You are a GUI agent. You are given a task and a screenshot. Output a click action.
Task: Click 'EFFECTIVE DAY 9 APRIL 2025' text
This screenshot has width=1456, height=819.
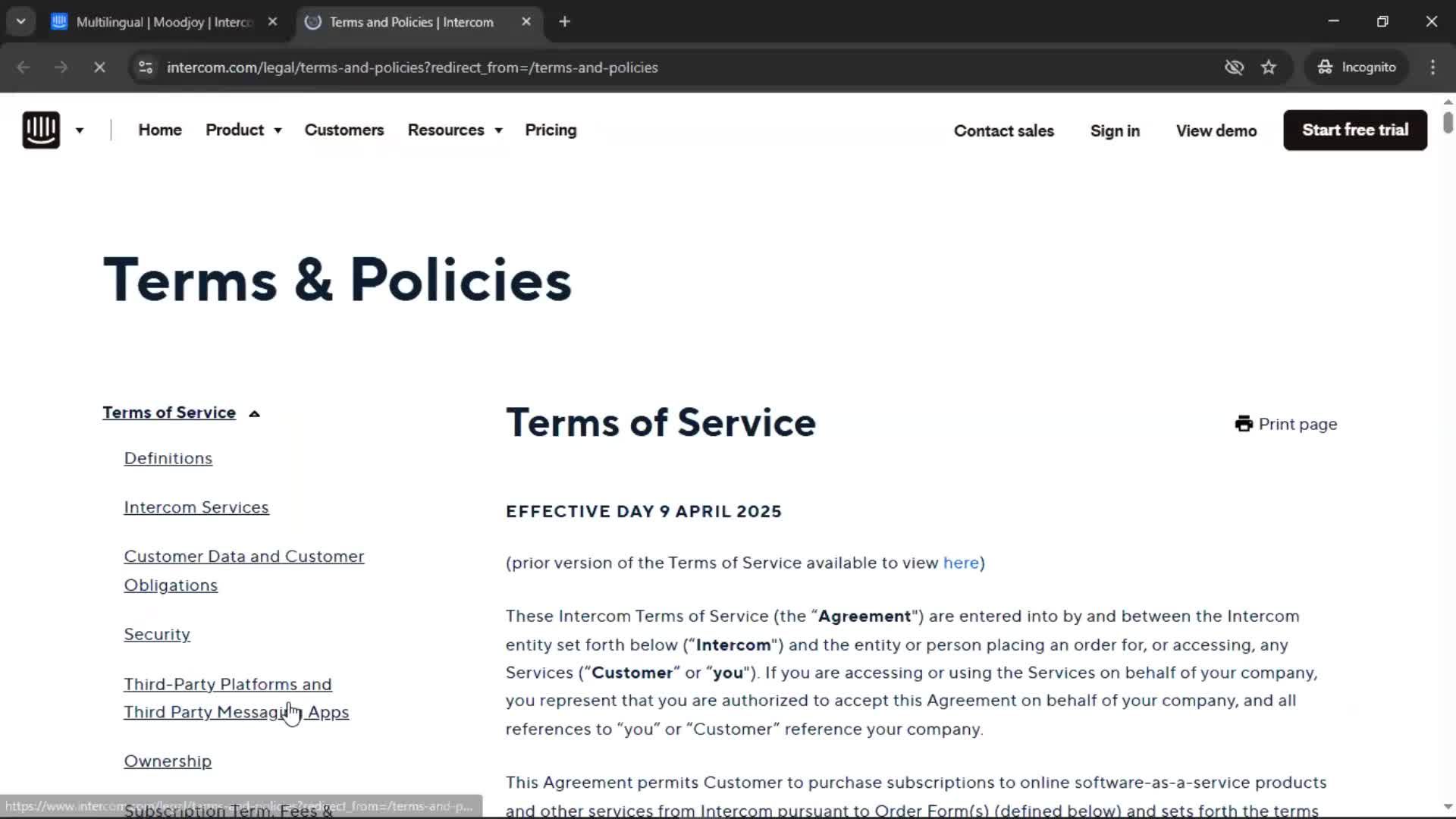click(x=643, y=511)
